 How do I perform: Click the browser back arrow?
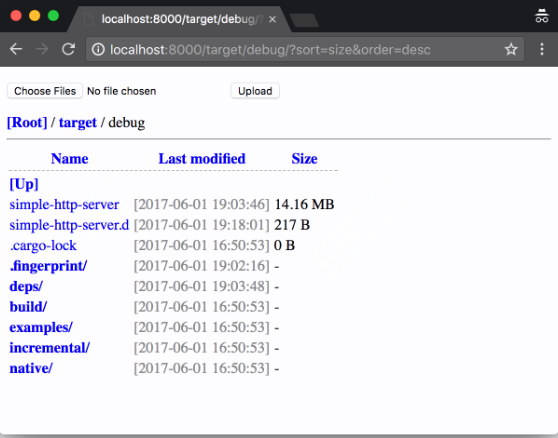[16, 49]
